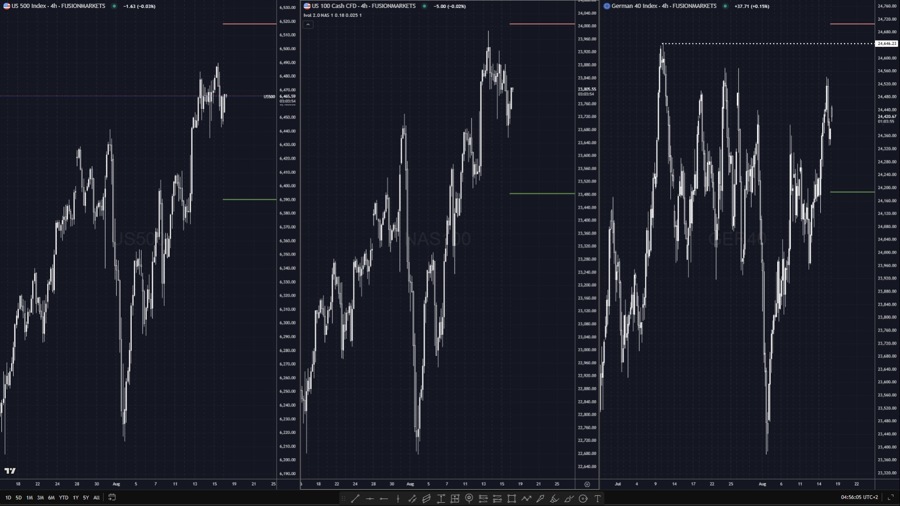Viewport: 900px width, 506px height.
Task: Select the price pin marker tool
Action: (469, 498)
